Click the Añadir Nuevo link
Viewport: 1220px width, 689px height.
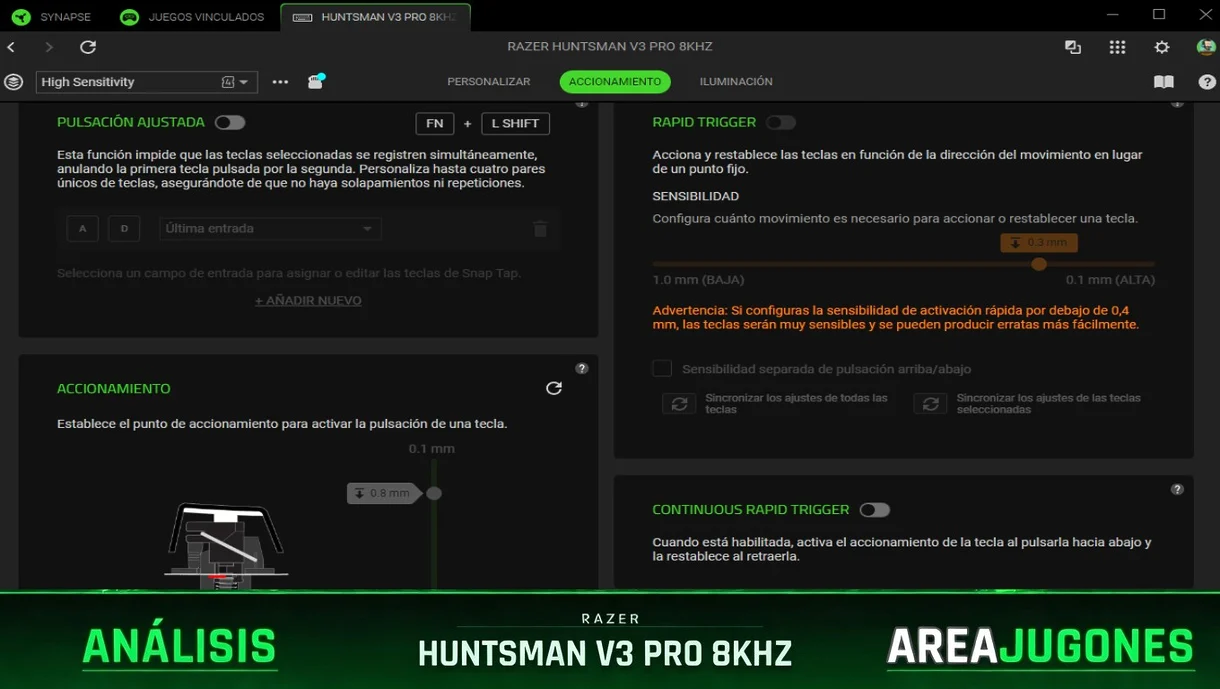pyautogui.click(x=308, y=300)
